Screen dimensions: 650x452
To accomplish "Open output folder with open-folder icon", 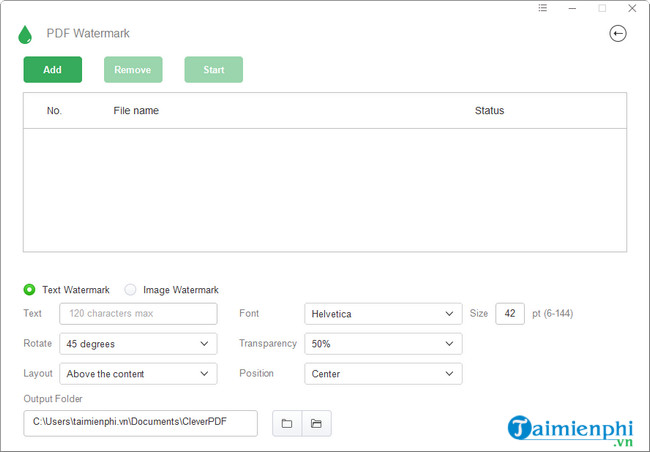I will [x=316, y=423].
